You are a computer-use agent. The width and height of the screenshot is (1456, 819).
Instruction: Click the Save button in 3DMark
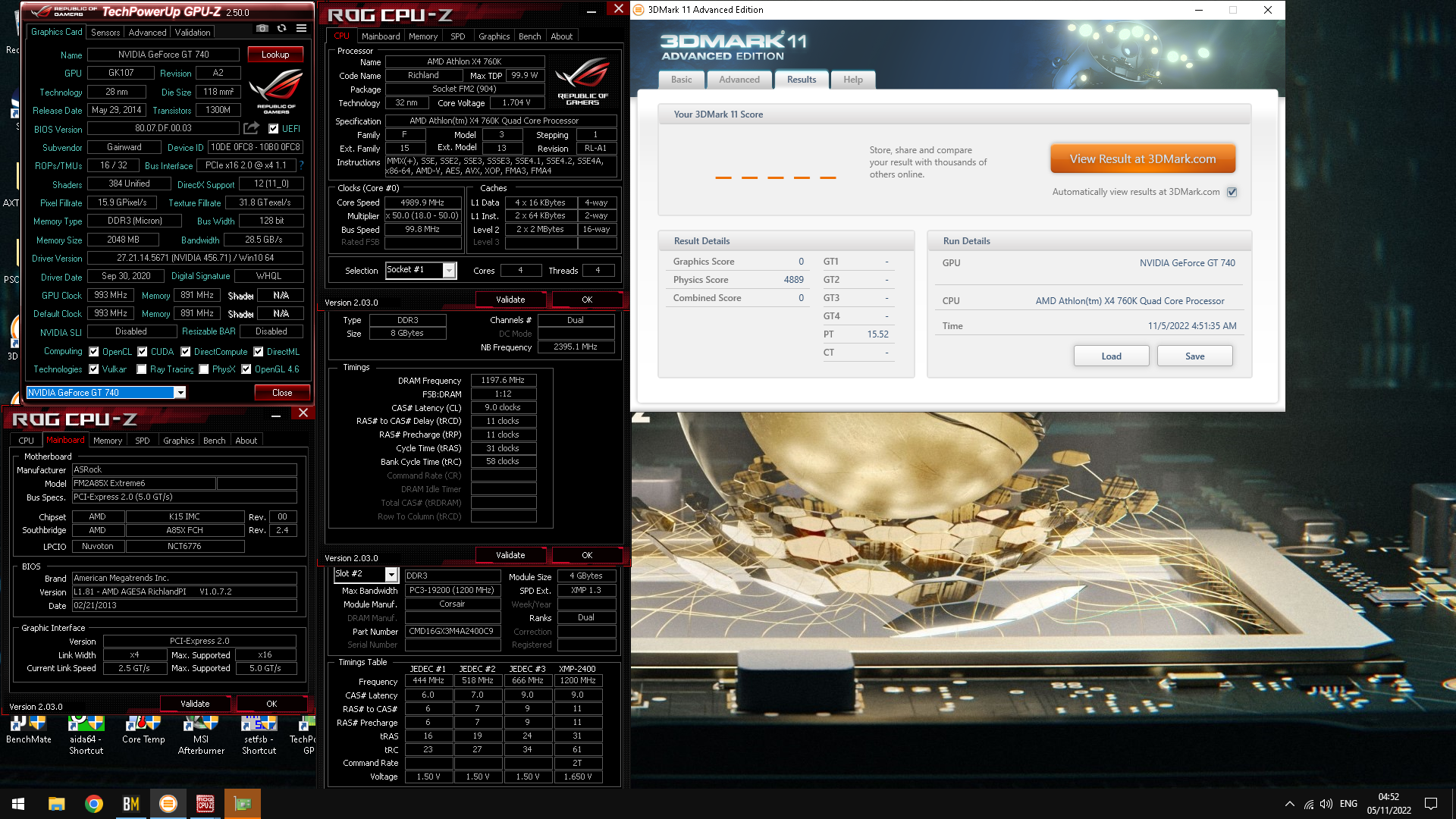click(x=1194, y=356)
